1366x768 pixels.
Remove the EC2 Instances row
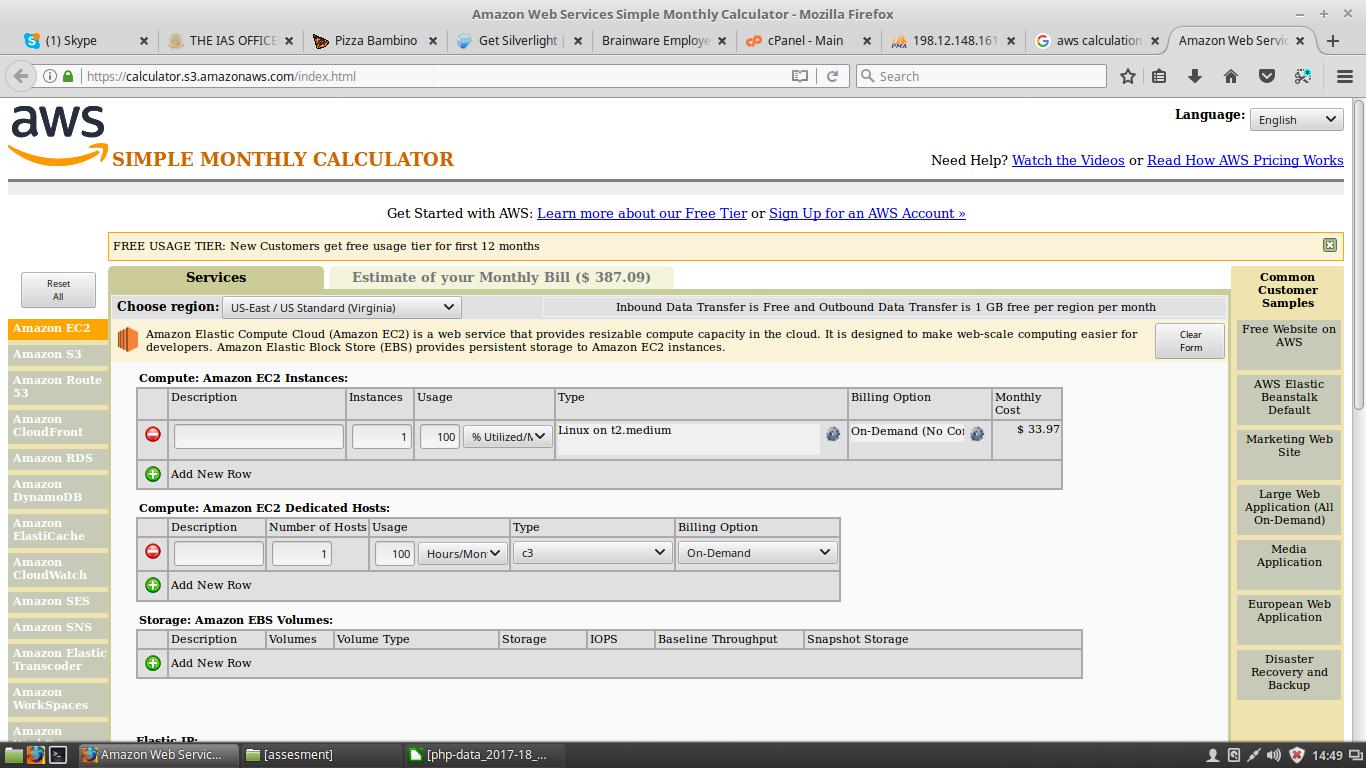pos(153,435)
